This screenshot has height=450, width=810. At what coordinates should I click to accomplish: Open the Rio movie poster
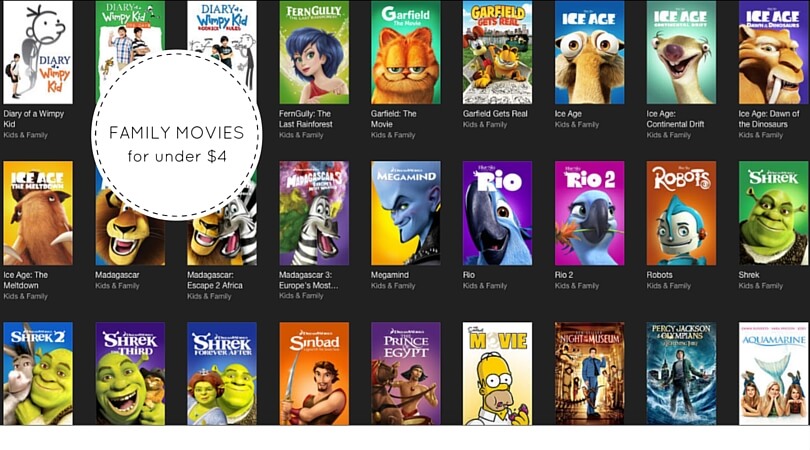pyautogui.click(x=497, y=213)
